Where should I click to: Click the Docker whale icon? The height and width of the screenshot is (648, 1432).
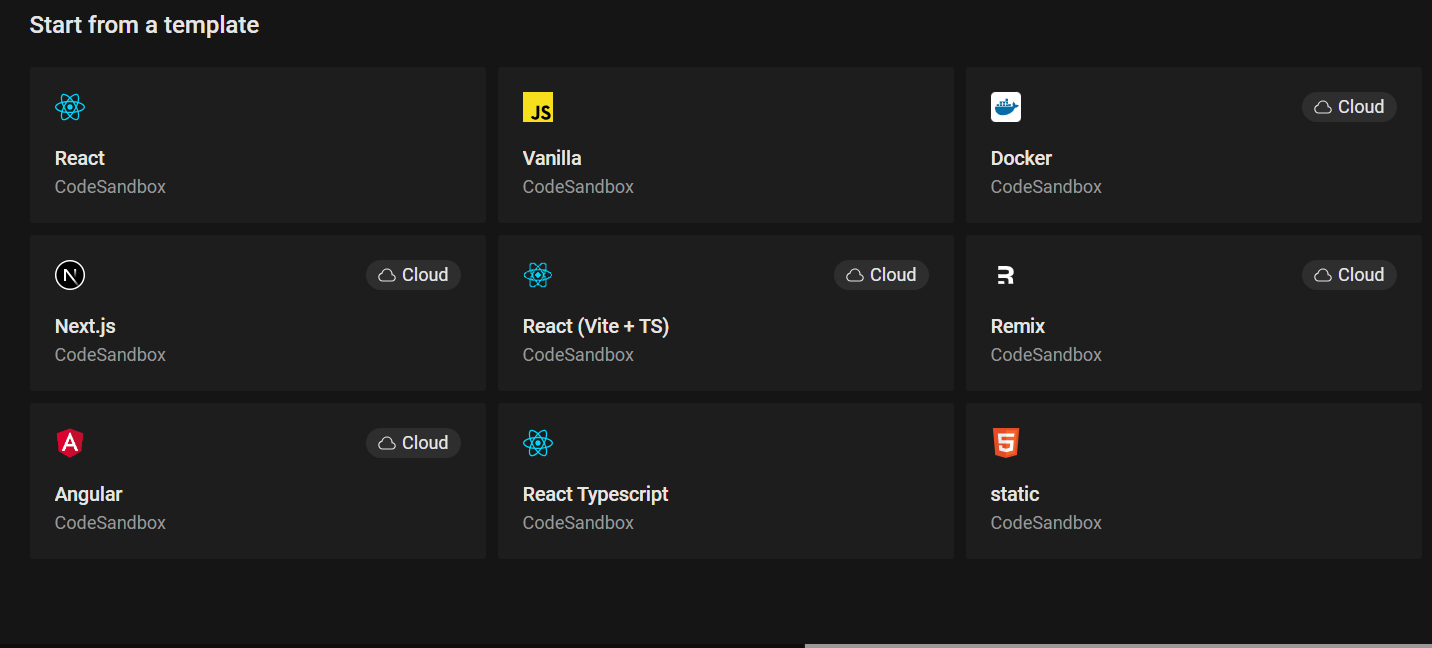point(1006,107)
